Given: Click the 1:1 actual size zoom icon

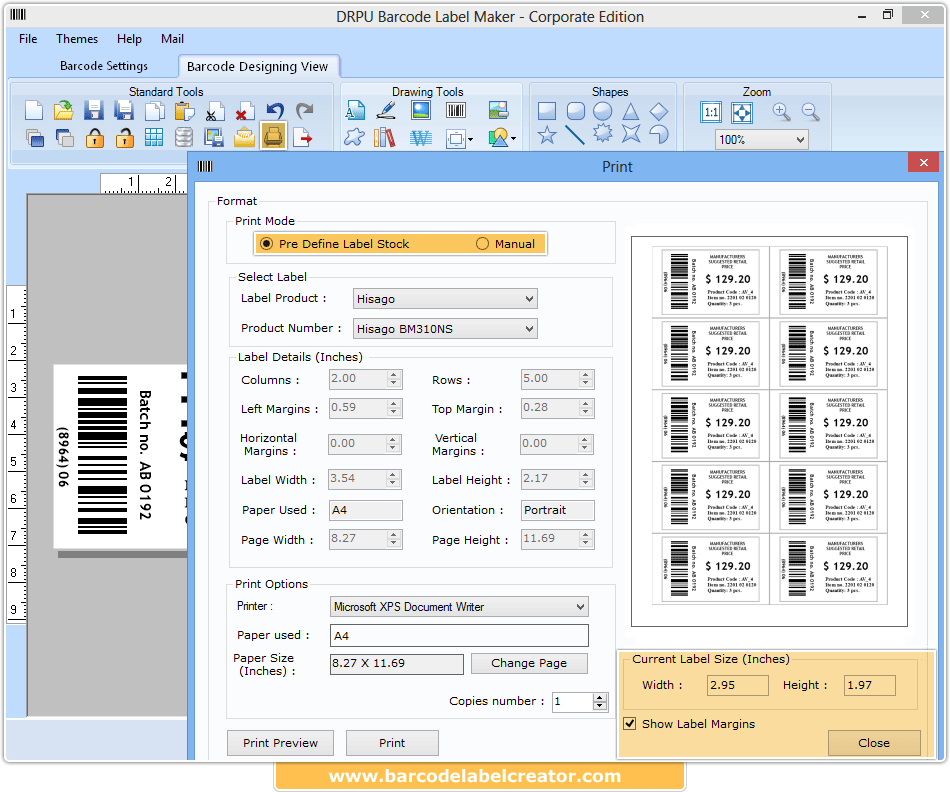Looking at the screenshot, I should coord(711,112).
